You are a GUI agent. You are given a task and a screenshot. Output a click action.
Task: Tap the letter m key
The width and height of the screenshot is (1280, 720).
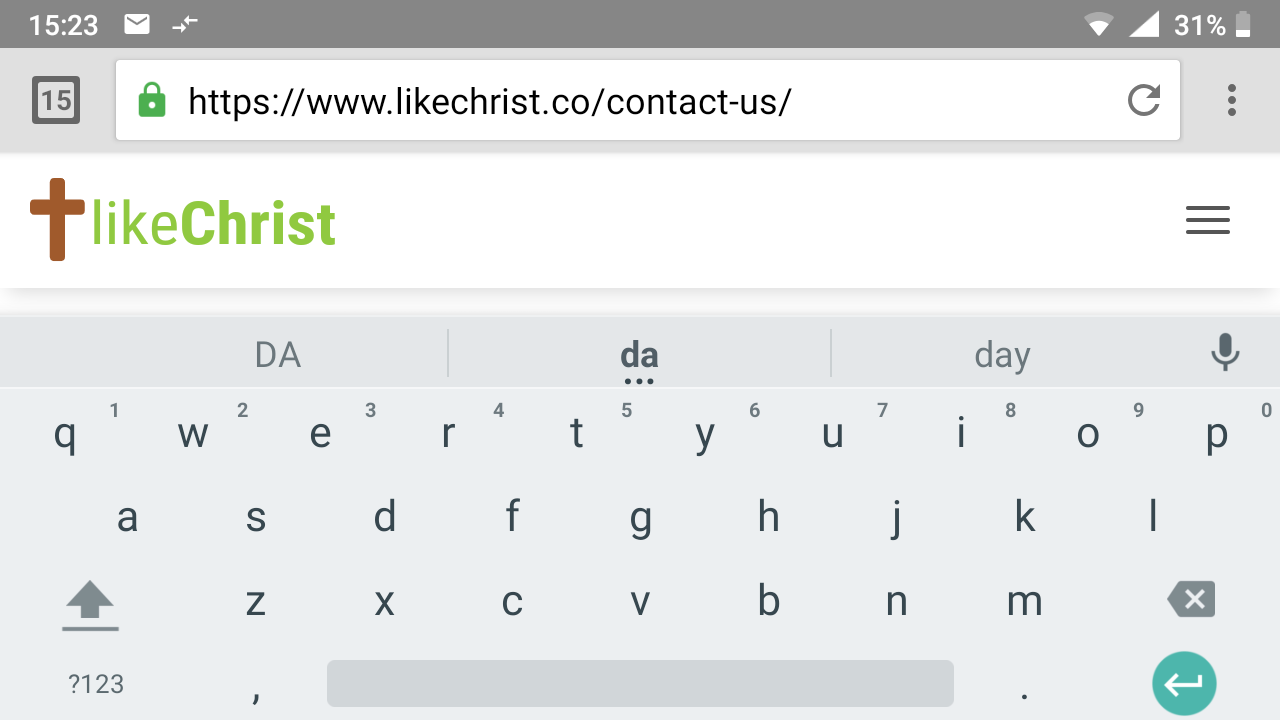(1024, 601)
